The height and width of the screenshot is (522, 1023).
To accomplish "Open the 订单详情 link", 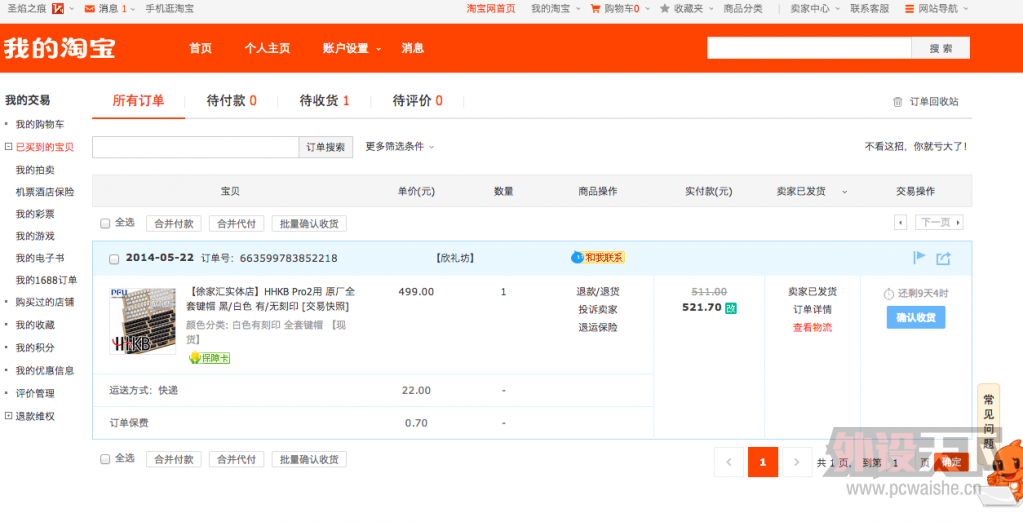I will pyautogui.click(x=812, y=309).
